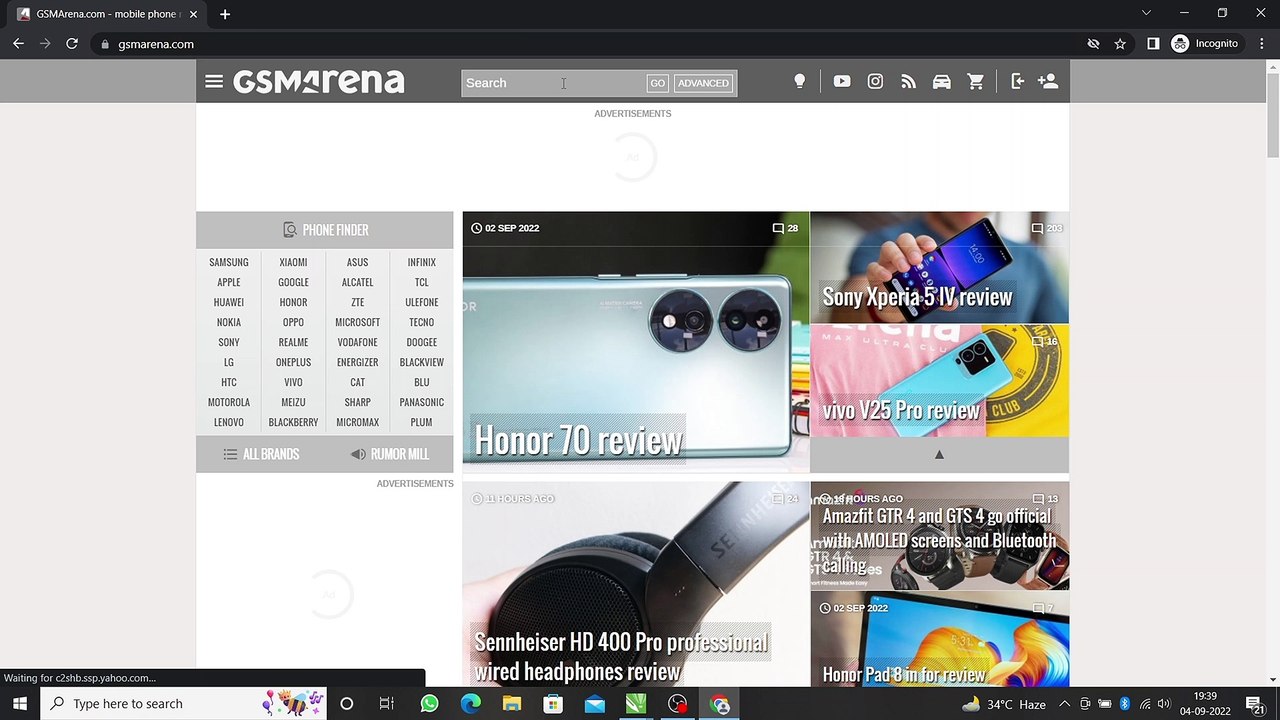This screenshot has height=720, width=1280.
Task: Open the Windows Start menu
Action: point(19,704)
